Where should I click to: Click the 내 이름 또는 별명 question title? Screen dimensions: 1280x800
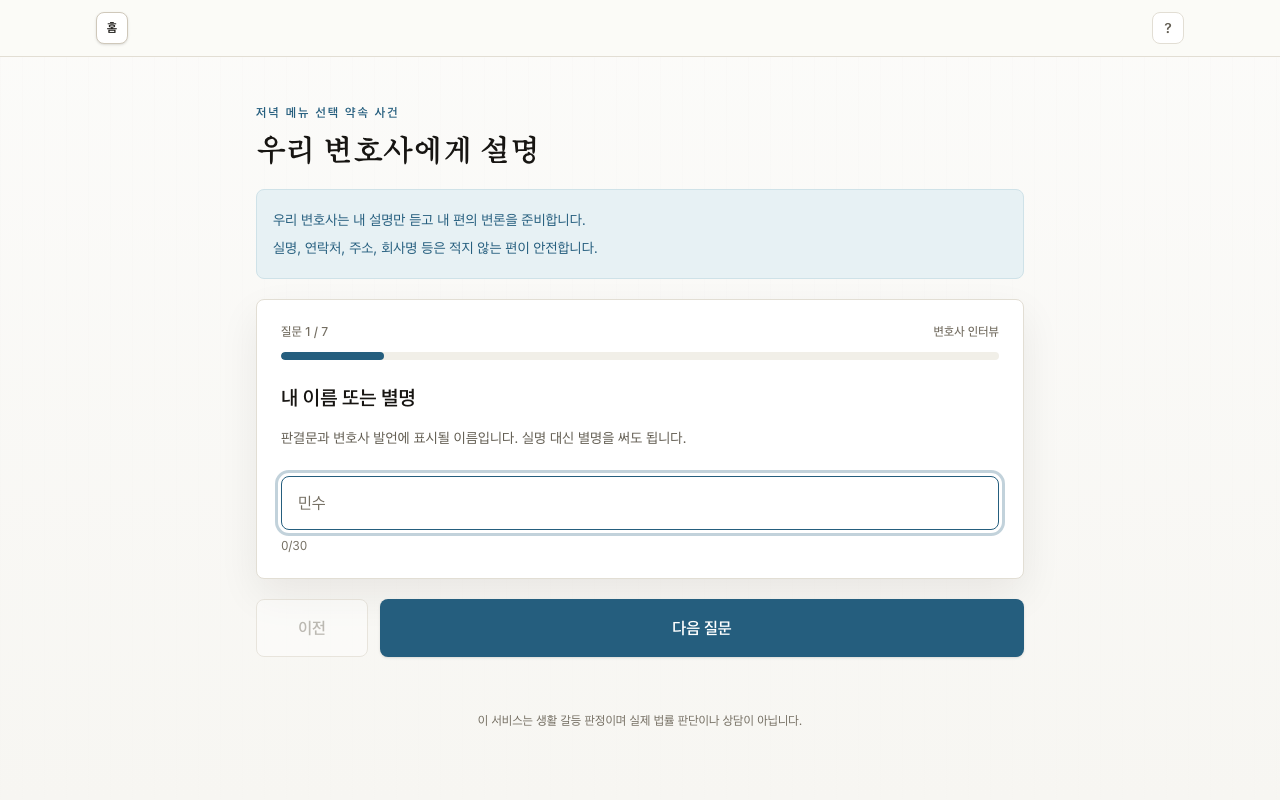[x=348, y=398]
